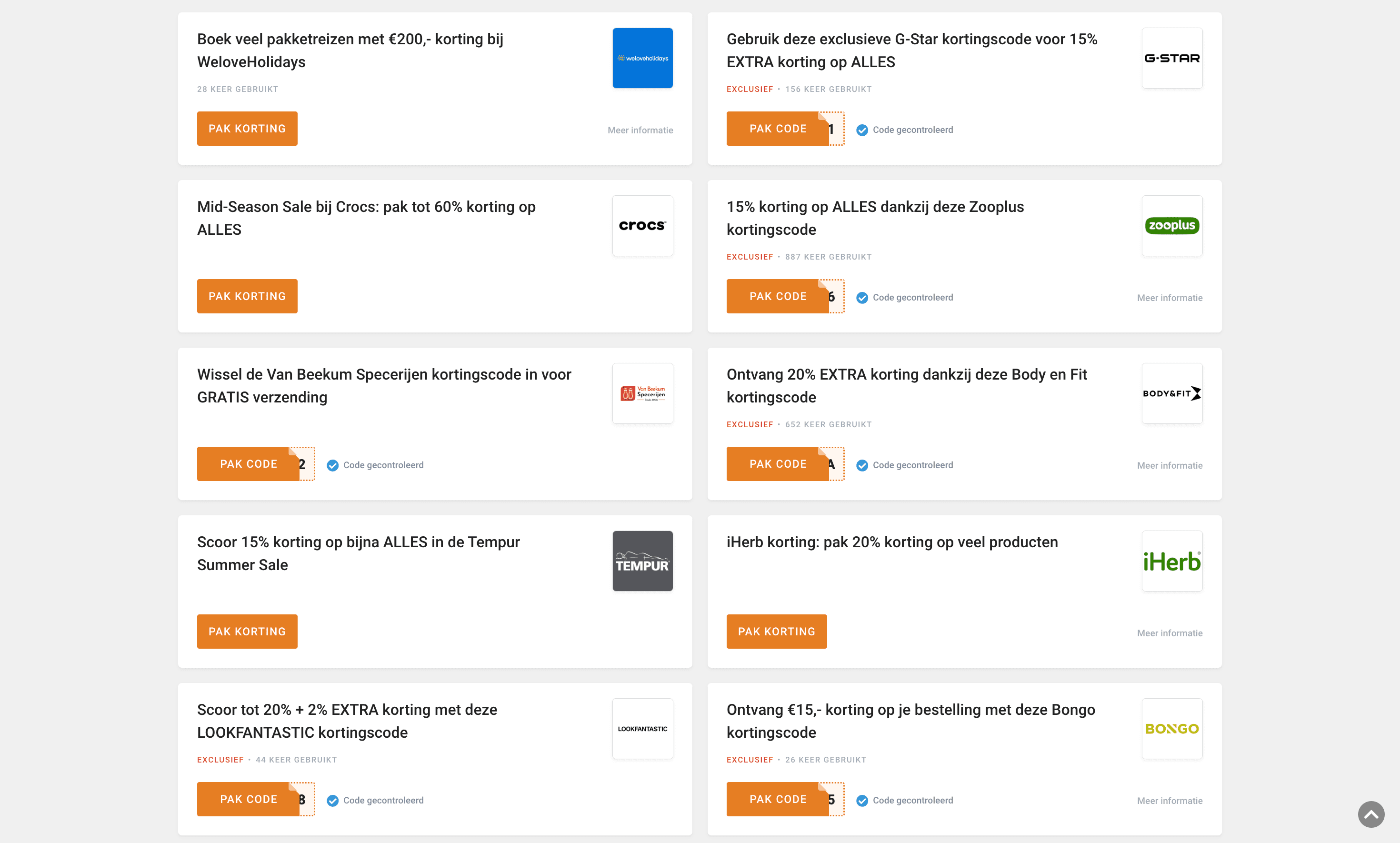Click PAK KORTING on the Tempur Summer Sale
Viewport: 1400px width, 843px height.
point(247,631)
